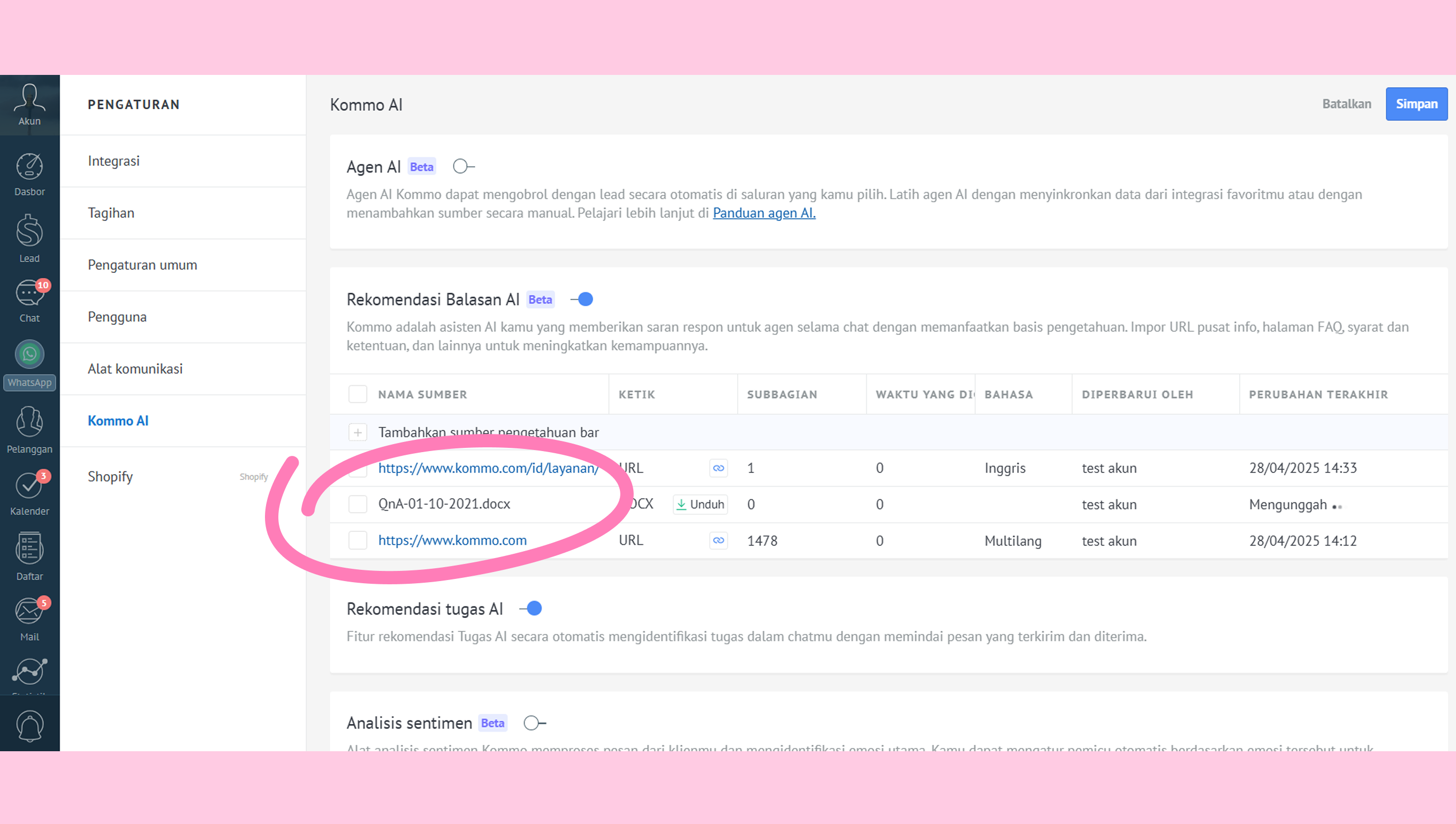The image size is (1456, 824).
Task: Open the https://www.kommo.com source link
Action: click(452, 540)
